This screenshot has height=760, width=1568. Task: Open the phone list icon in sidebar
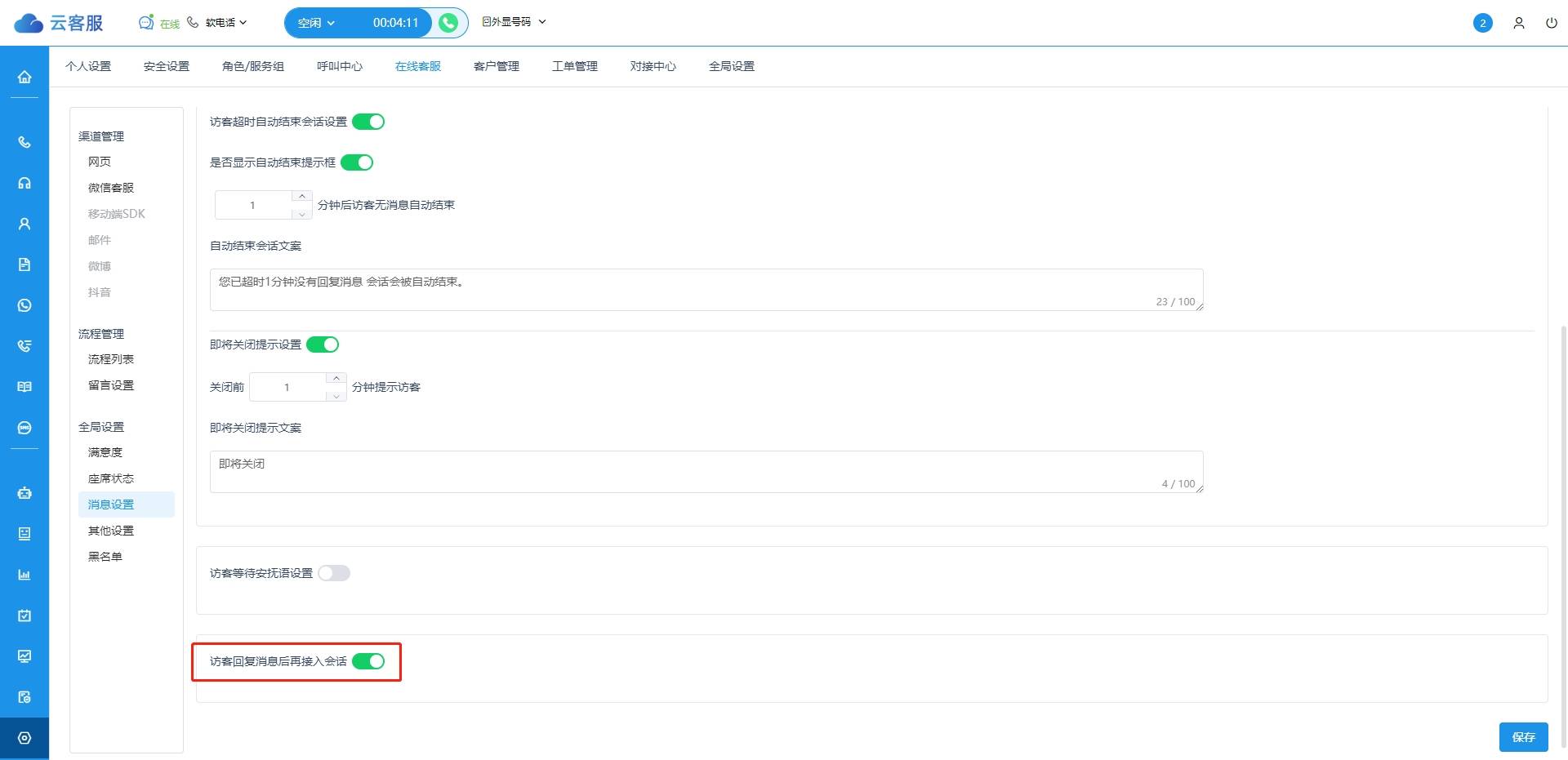(24, 346)
